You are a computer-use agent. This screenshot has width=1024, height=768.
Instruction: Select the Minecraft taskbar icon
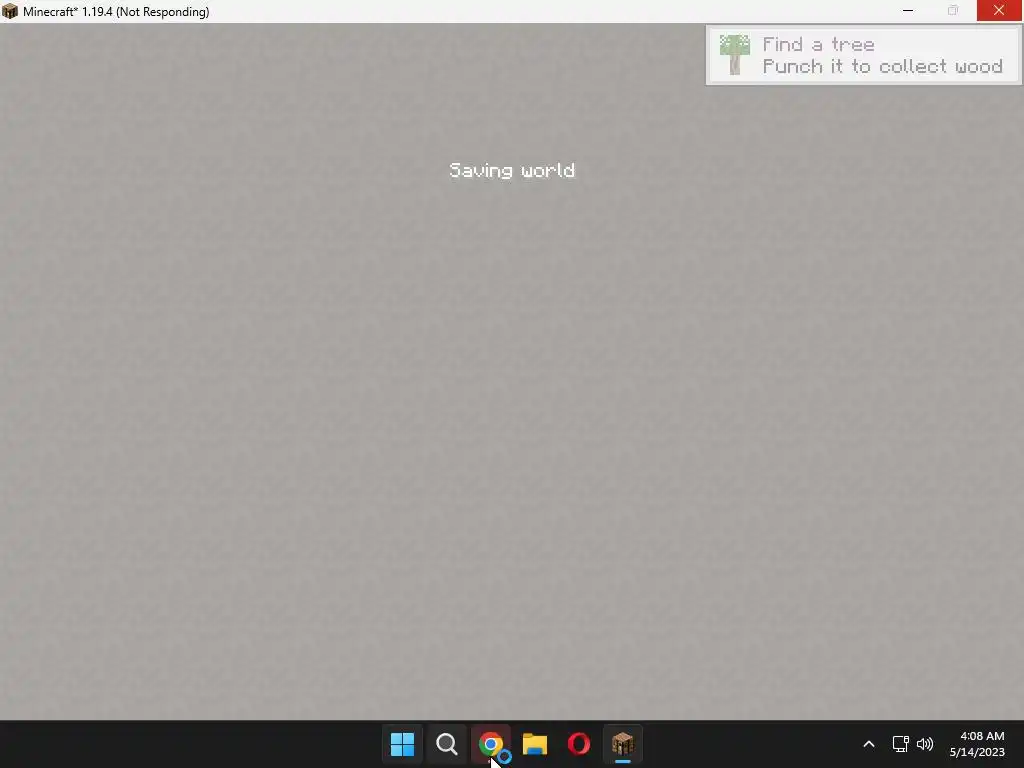coord(622,744)
